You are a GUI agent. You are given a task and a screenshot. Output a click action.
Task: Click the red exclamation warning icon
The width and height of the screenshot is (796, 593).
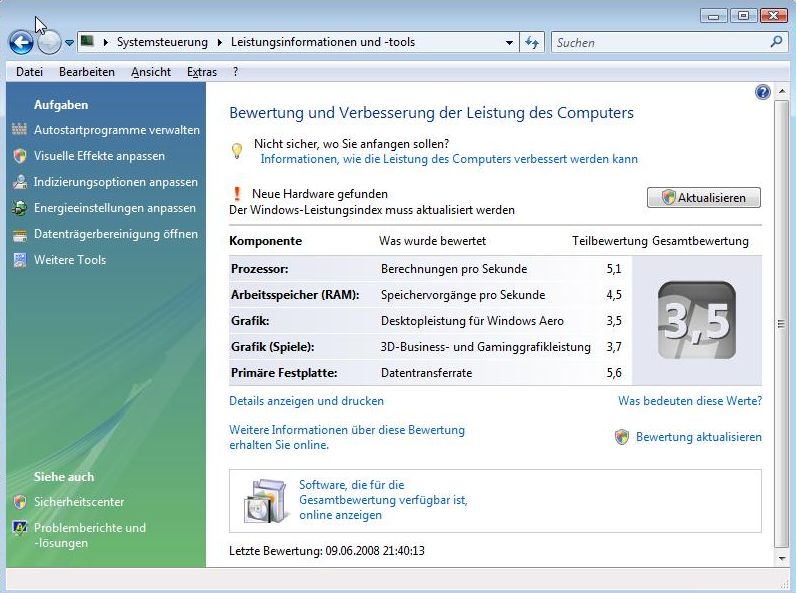tap(237, 193)
